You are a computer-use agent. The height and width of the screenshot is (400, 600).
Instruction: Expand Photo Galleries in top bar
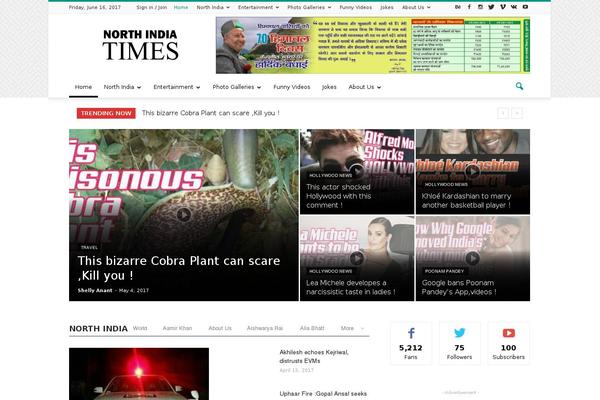[309, 7]
